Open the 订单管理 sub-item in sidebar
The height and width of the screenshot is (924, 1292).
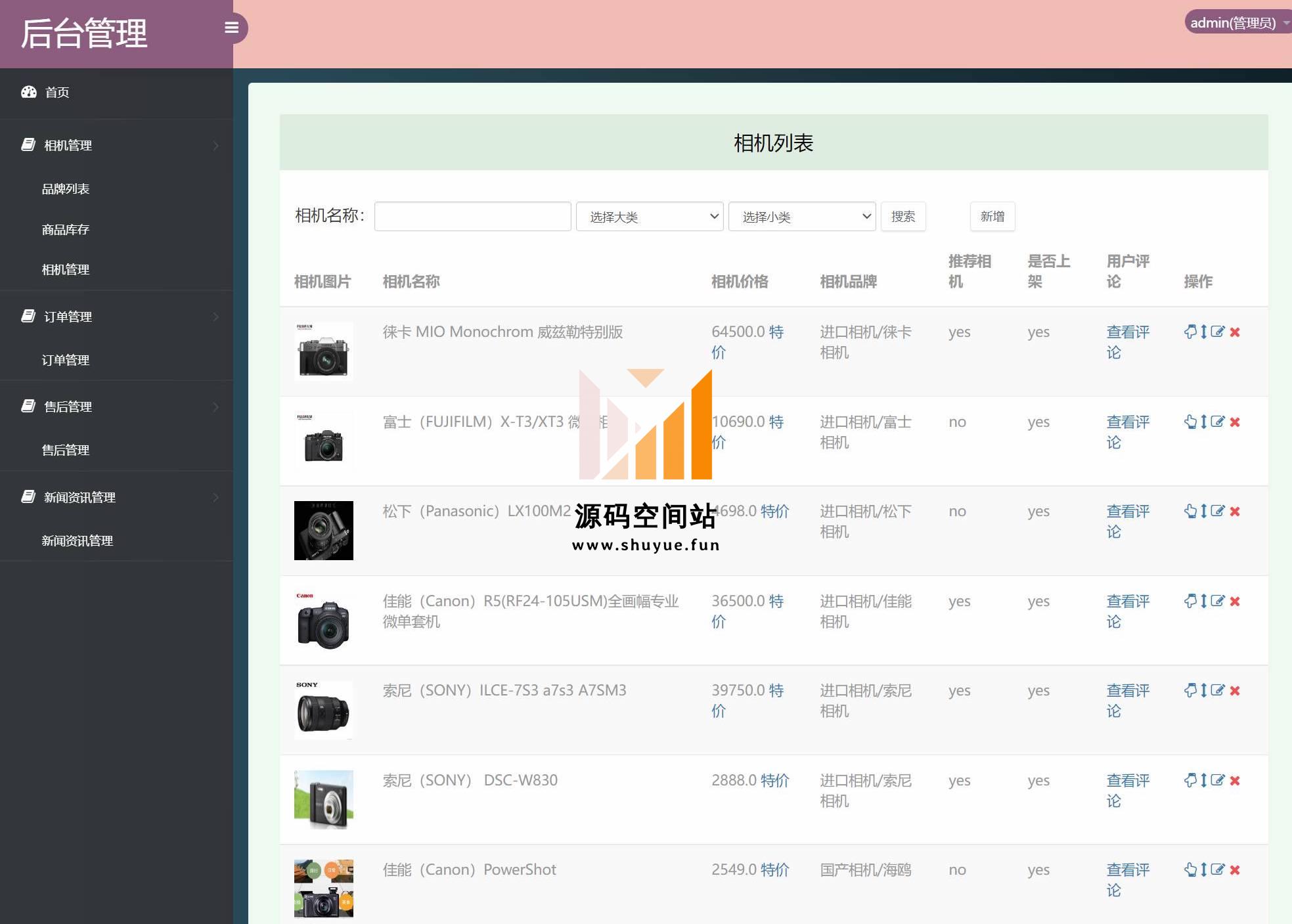pos(66,361)
